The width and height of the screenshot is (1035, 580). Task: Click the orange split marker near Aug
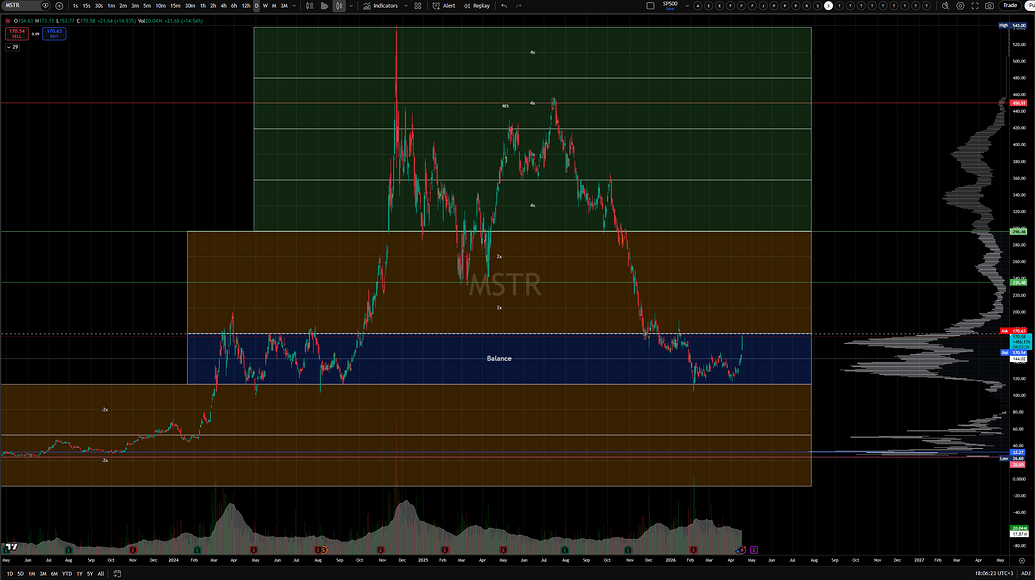(x=323, y=550)
